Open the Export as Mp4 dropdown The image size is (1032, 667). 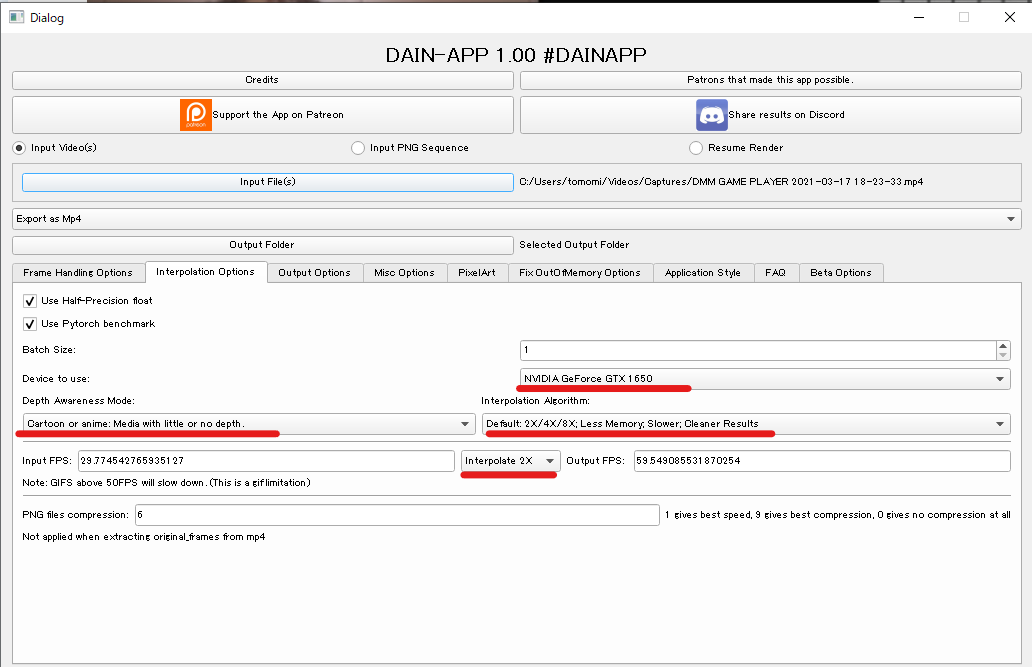[517, 219]
